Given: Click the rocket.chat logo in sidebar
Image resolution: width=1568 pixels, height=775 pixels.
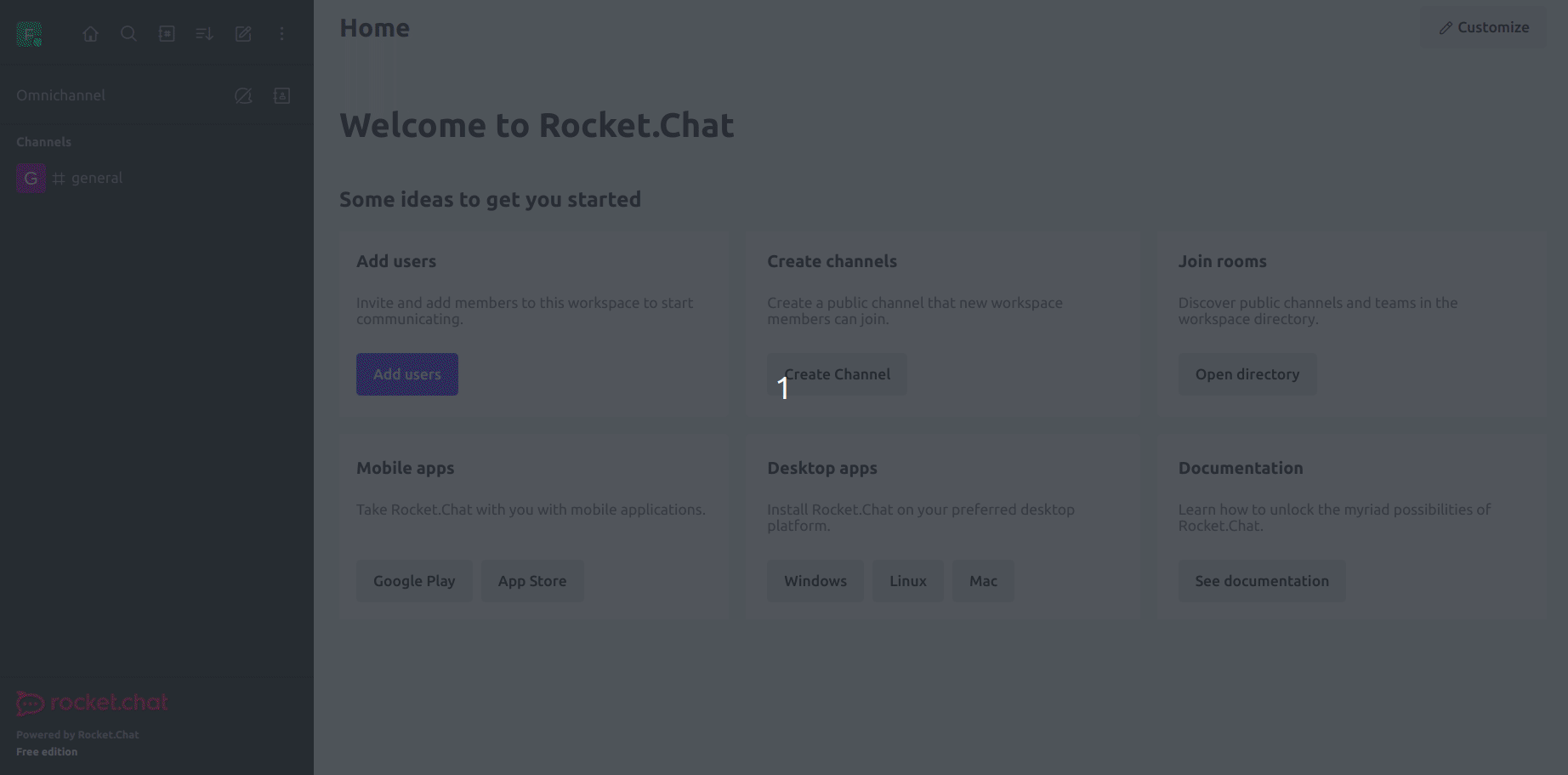Looking at the screenshot, I should (x=92, y=703).
